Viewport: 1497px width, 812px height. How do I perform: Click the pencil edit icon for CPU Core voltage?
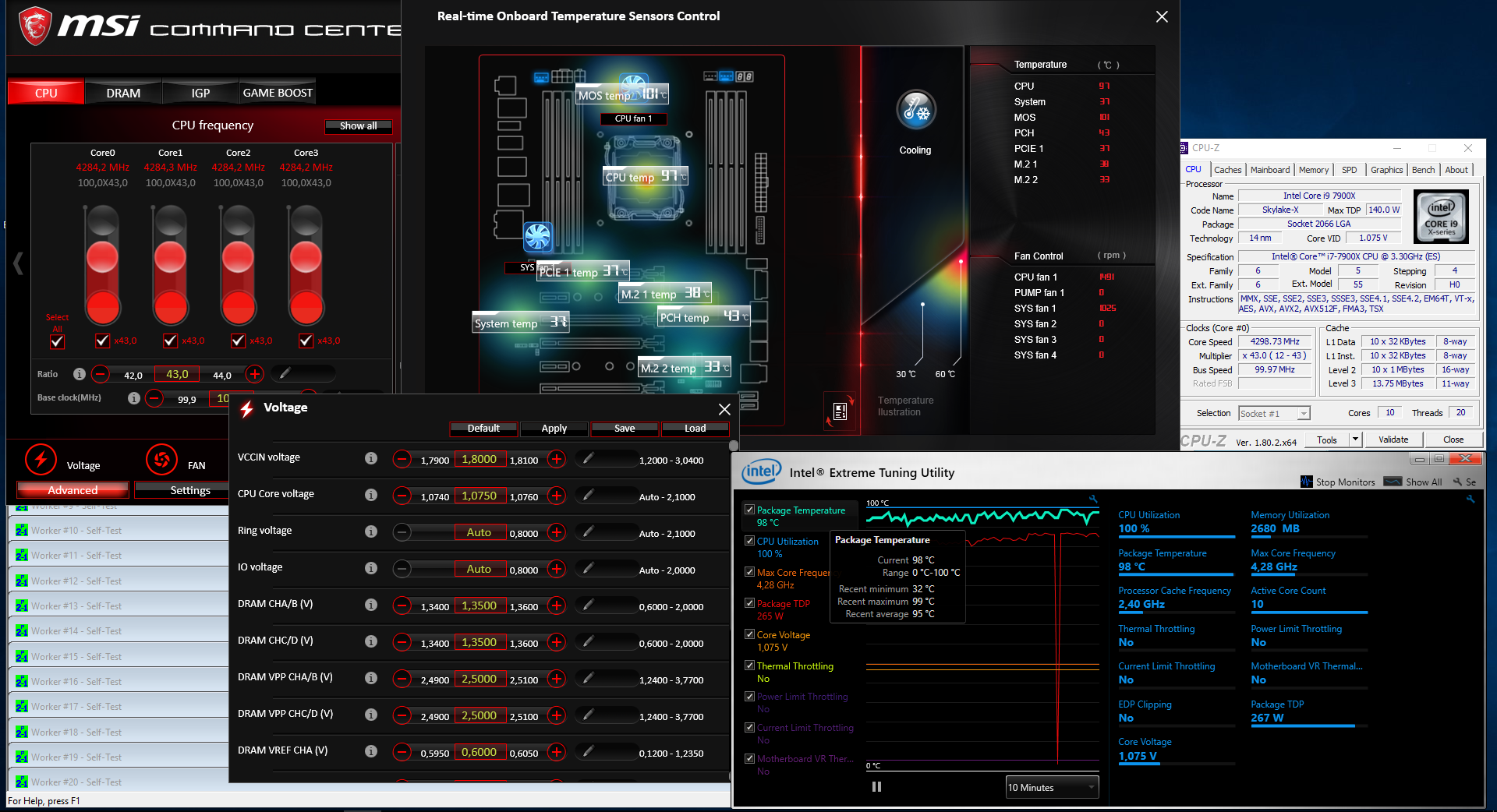(589, 496)
